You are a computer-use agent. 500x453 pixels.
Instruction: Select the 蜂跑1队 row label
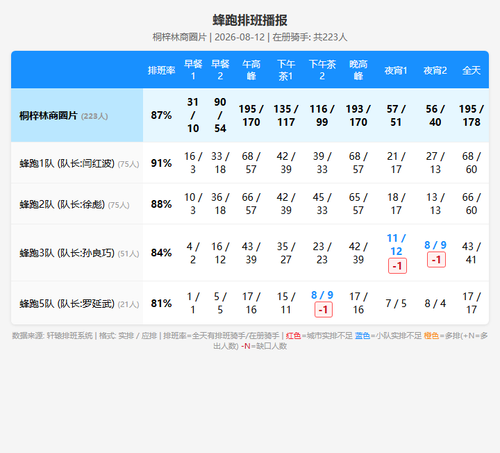click(79, 163)
